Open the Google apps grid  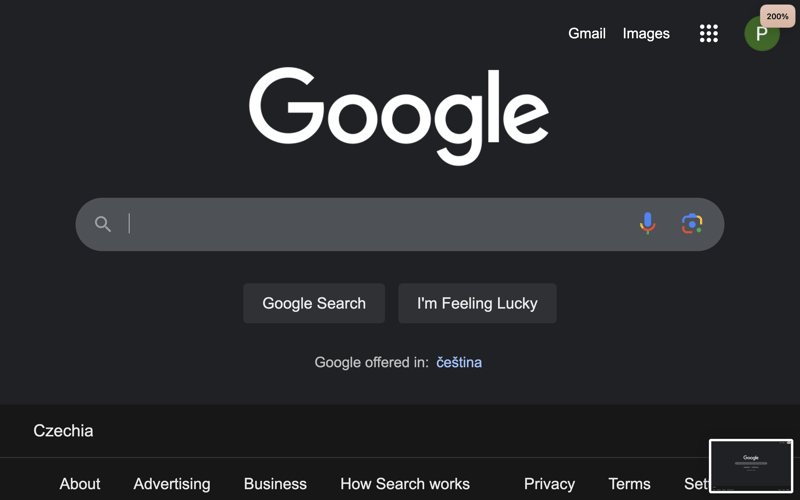(x=709, y=34)
